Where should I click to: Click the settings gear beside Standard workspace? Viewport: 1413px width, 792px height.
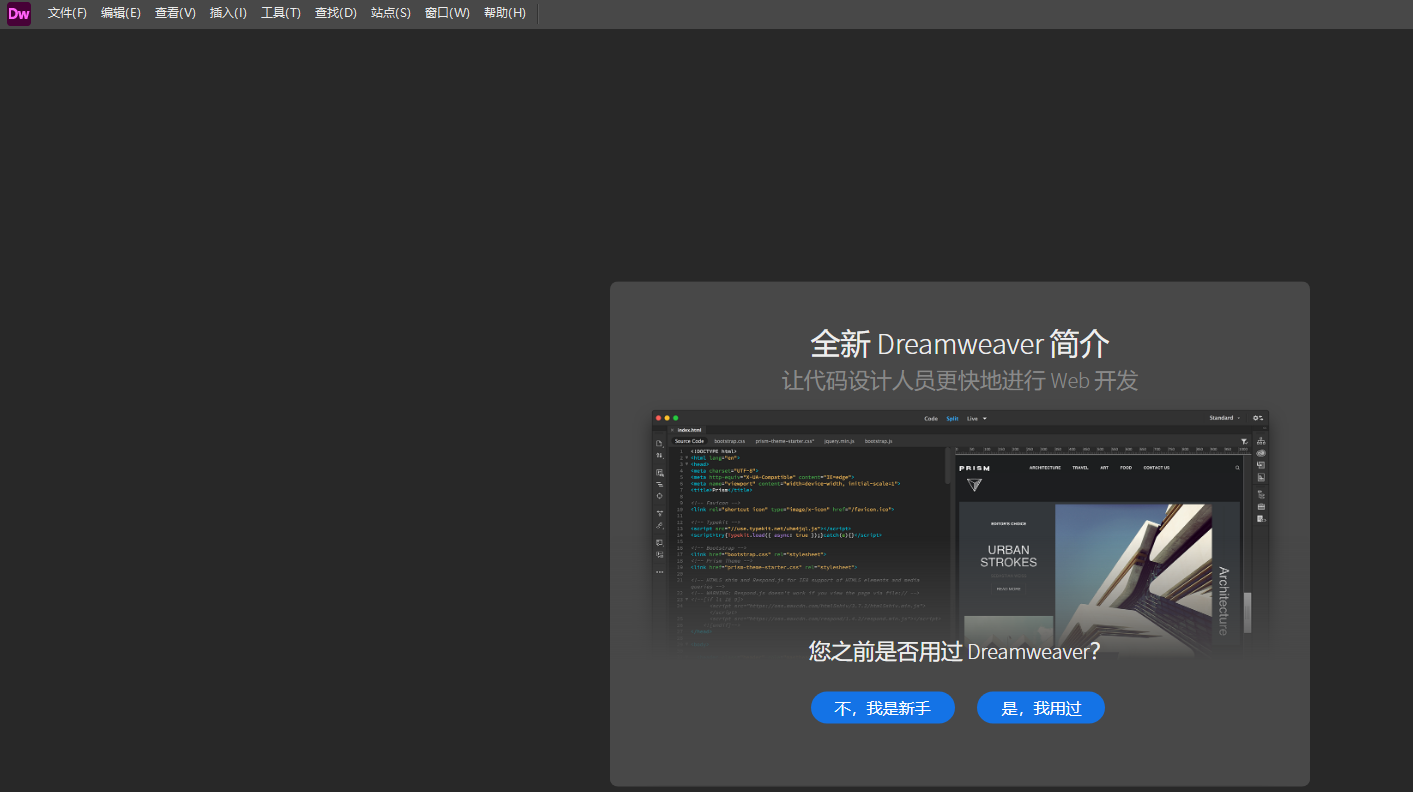coord(1256,418)
